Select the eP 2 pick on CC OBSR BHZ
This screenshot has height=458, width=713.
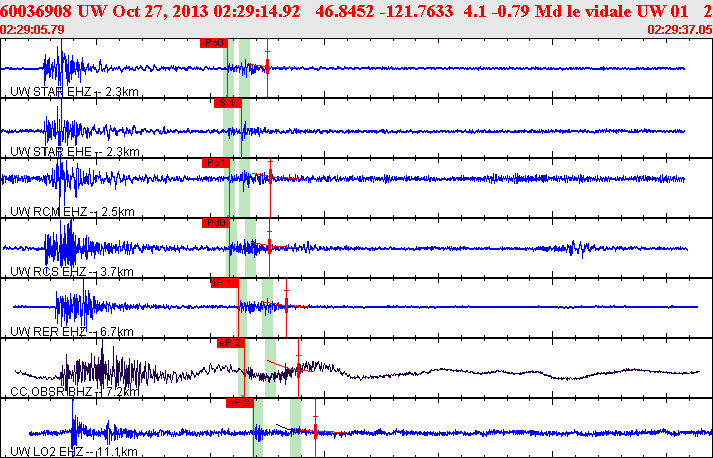tap(231, 343)
